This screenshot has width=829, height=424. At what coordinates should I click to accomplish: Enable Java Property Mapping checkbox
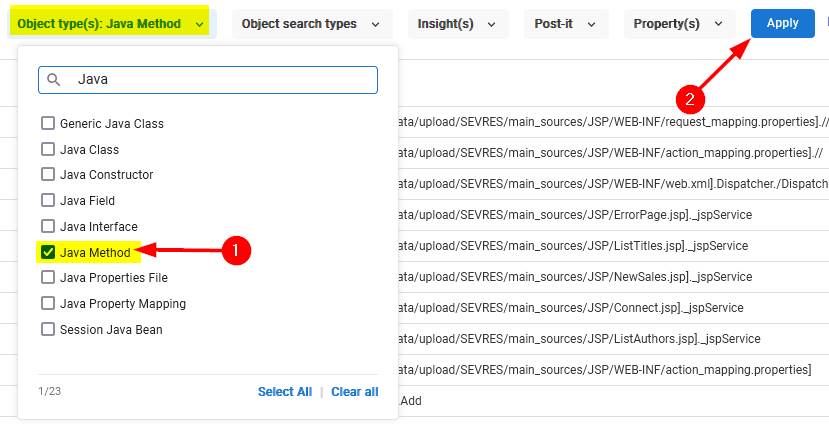pos(48,304)
